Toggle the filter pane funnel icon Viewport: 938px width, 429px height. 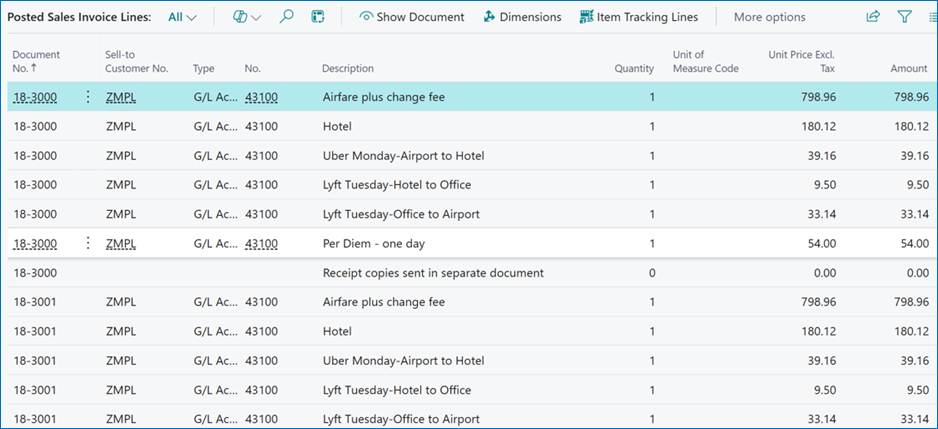(x=904, y=17)
